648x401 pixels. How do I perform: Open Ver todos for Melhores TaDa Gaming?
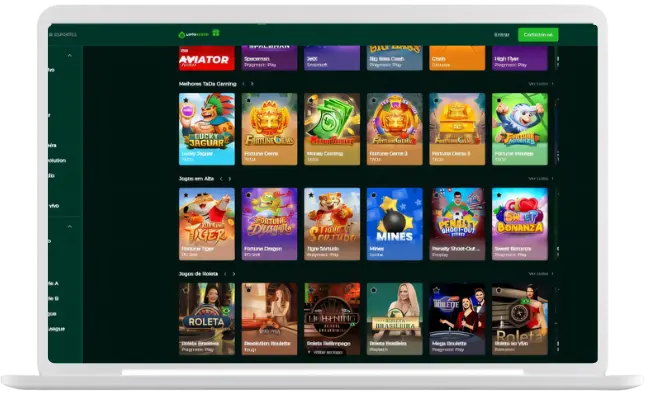[541, 84]
